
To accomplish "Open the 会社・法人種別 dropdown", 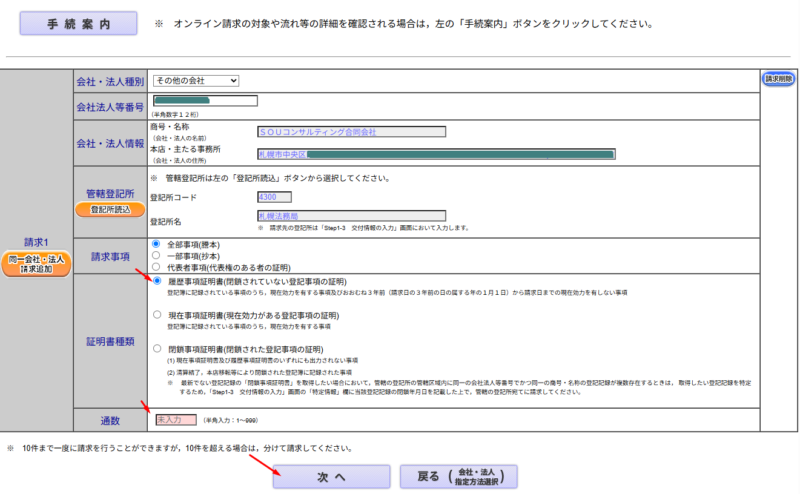I will click(195, 80).
